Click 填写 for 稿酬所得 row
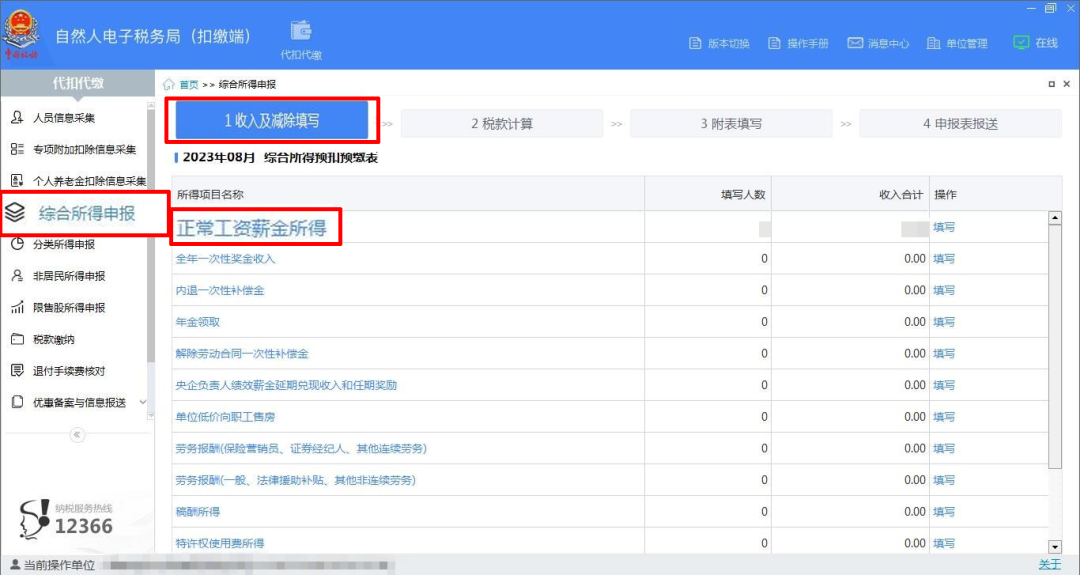 pyautogui.click(x=944, y=512)
